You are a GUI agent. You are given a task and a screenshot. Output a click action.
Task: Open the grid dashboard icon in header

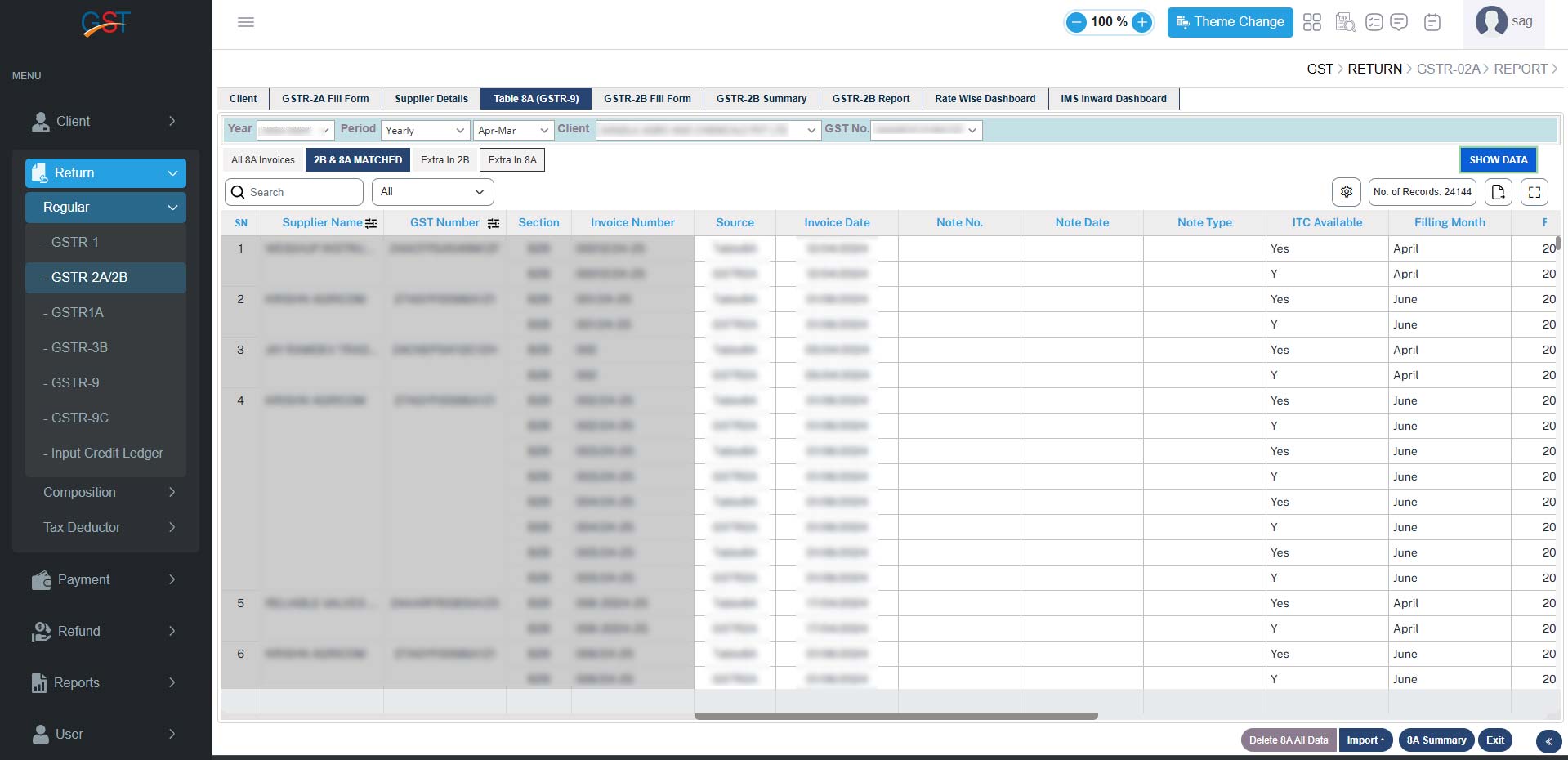pyautogui.click(x=1312, y=22)
